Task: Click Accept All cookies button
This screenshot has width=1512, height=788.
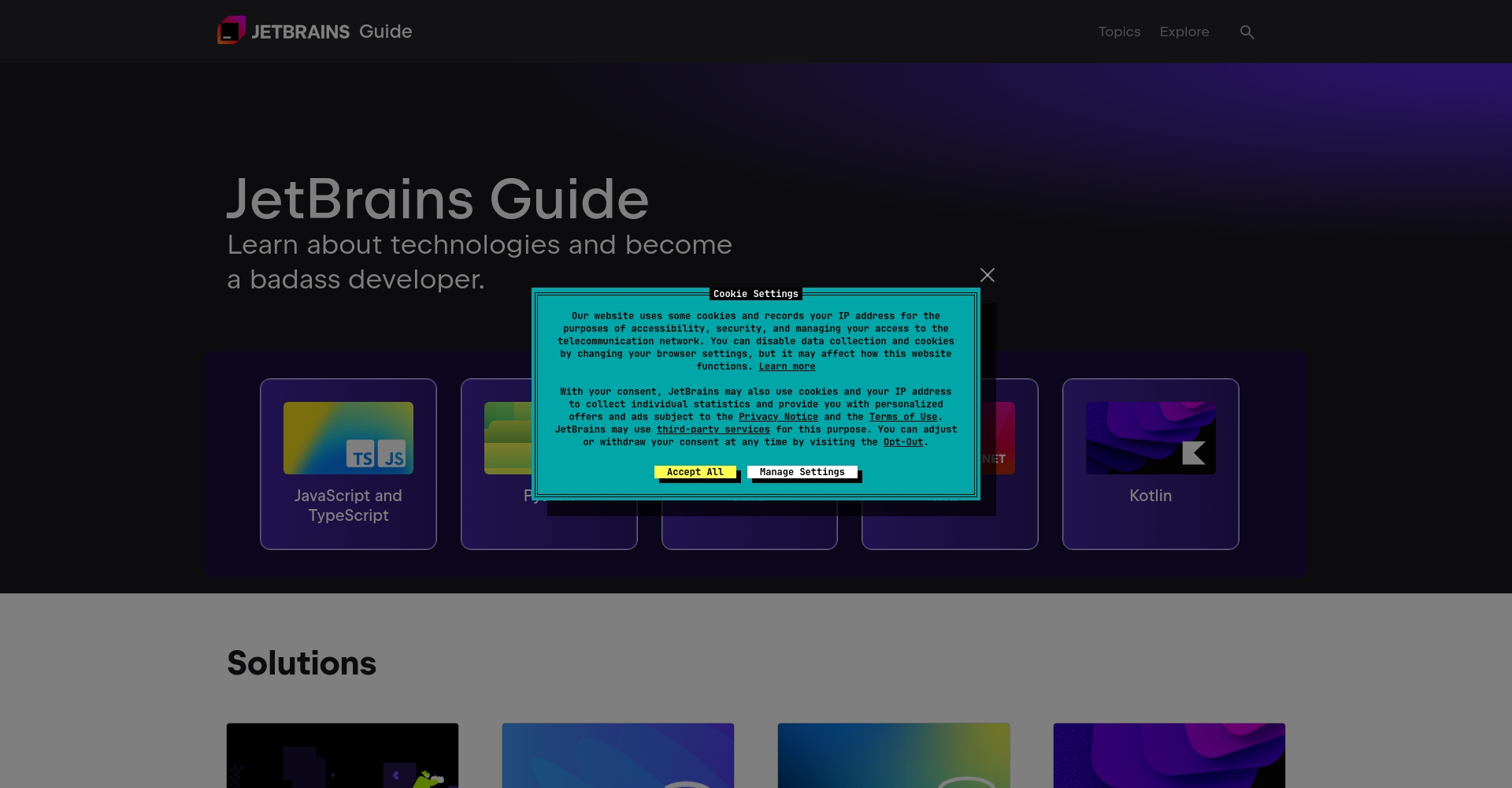Action: [x=695, y=472]
